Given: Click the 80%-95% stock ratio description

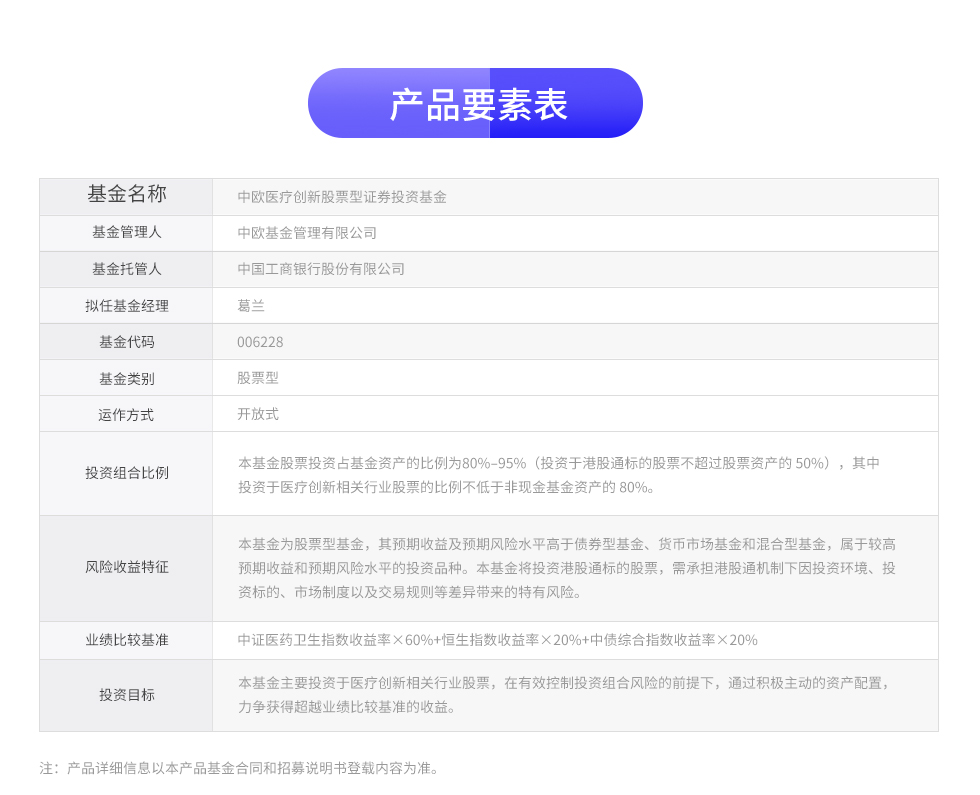Looking at the screenshot, I should 559,475.
